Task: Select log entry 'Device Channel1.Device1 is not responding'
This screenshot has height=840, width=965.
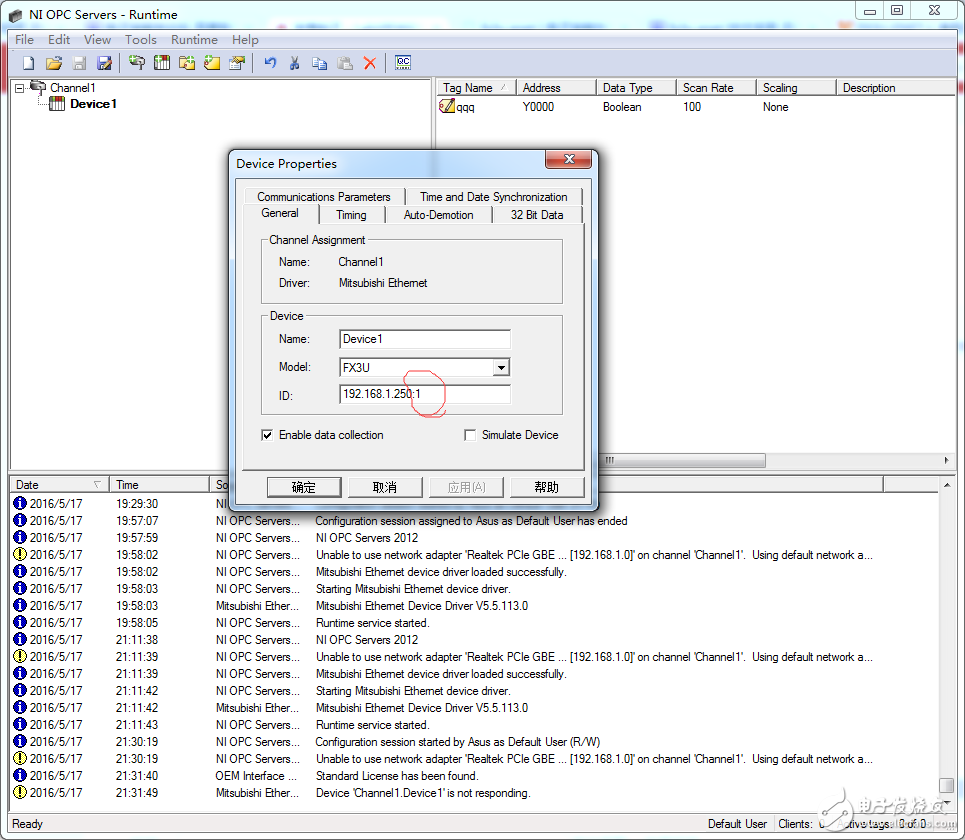Action: (x=474, y=793)
